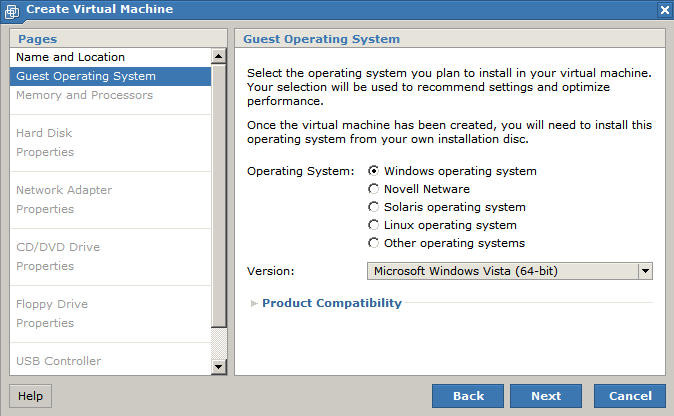The width and height of the screenshot is (674, 416).
Task: Click Properties under Floppy Drive
Action: click(45, 323)
